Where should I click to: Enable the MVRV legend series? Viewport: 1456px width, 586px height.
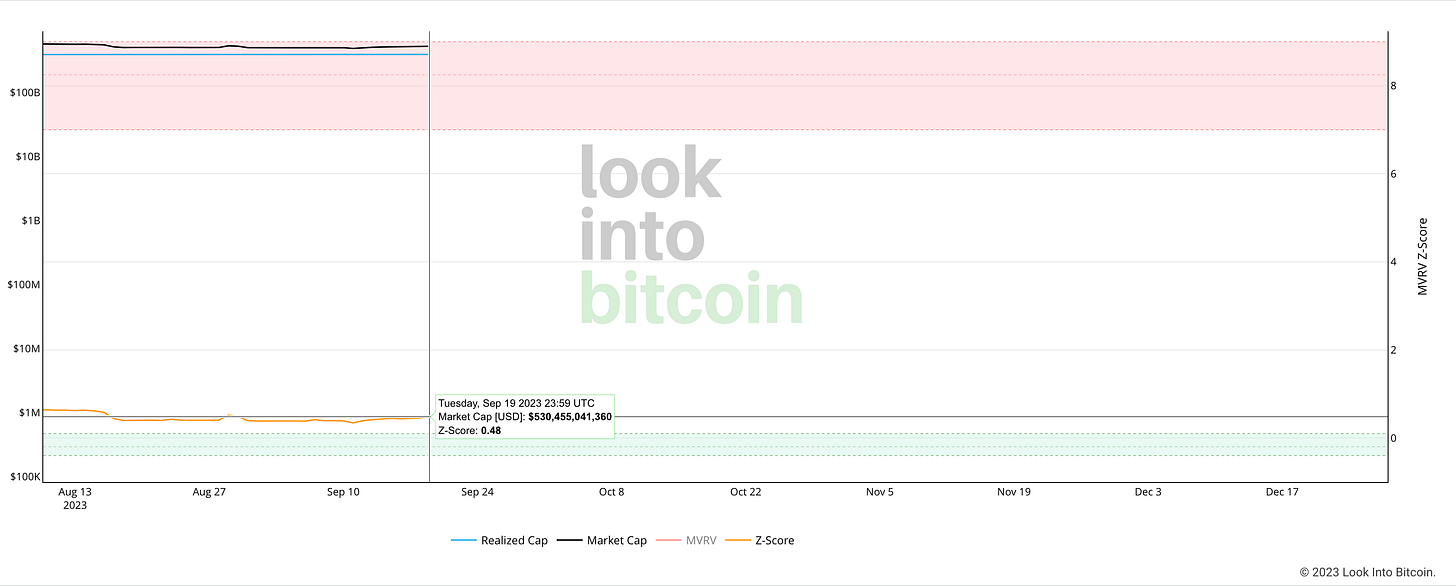click(x=685, y=540)
